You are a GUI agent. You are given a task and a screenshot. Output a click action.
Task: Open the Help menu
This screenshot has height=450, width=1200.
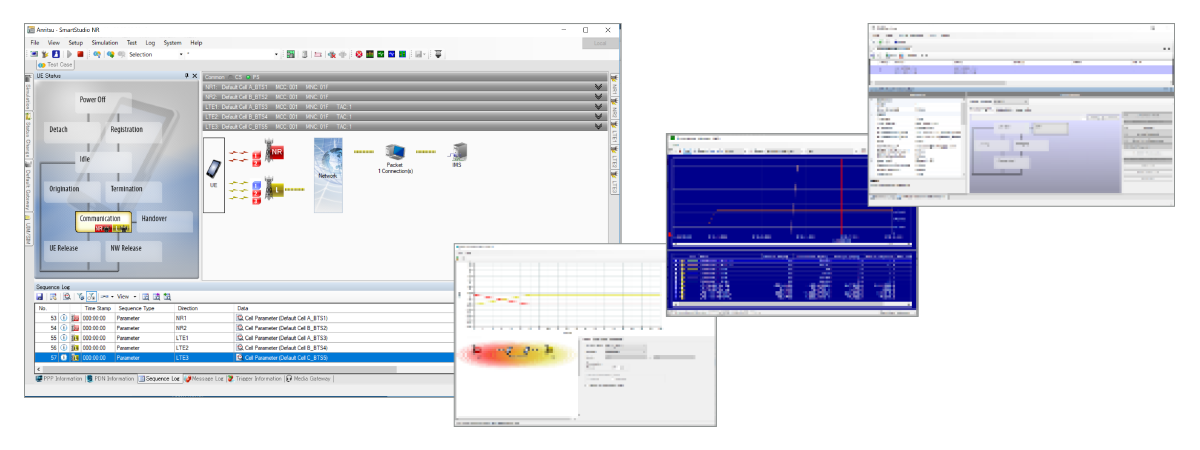tap(196, 43)
